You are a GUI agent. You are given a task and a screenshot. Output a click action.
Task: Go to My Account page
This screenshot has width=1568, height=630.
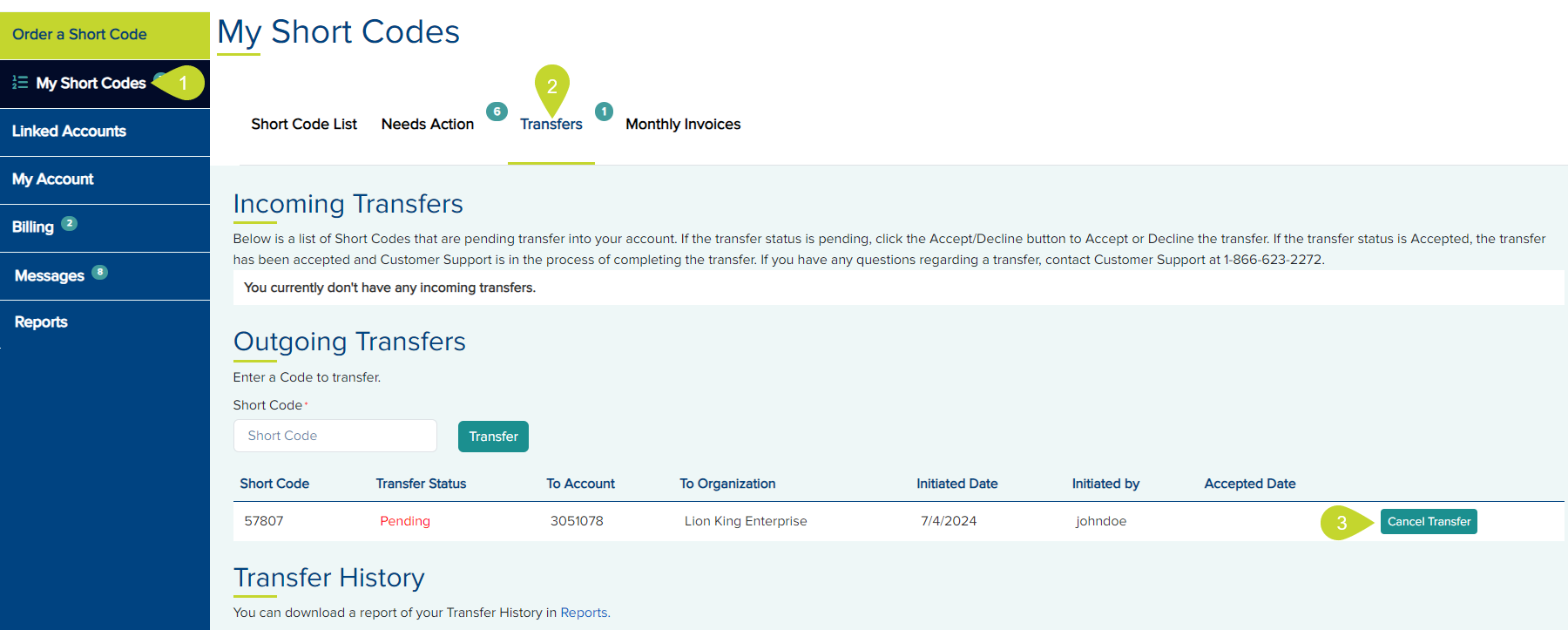(x=52, y=180)
